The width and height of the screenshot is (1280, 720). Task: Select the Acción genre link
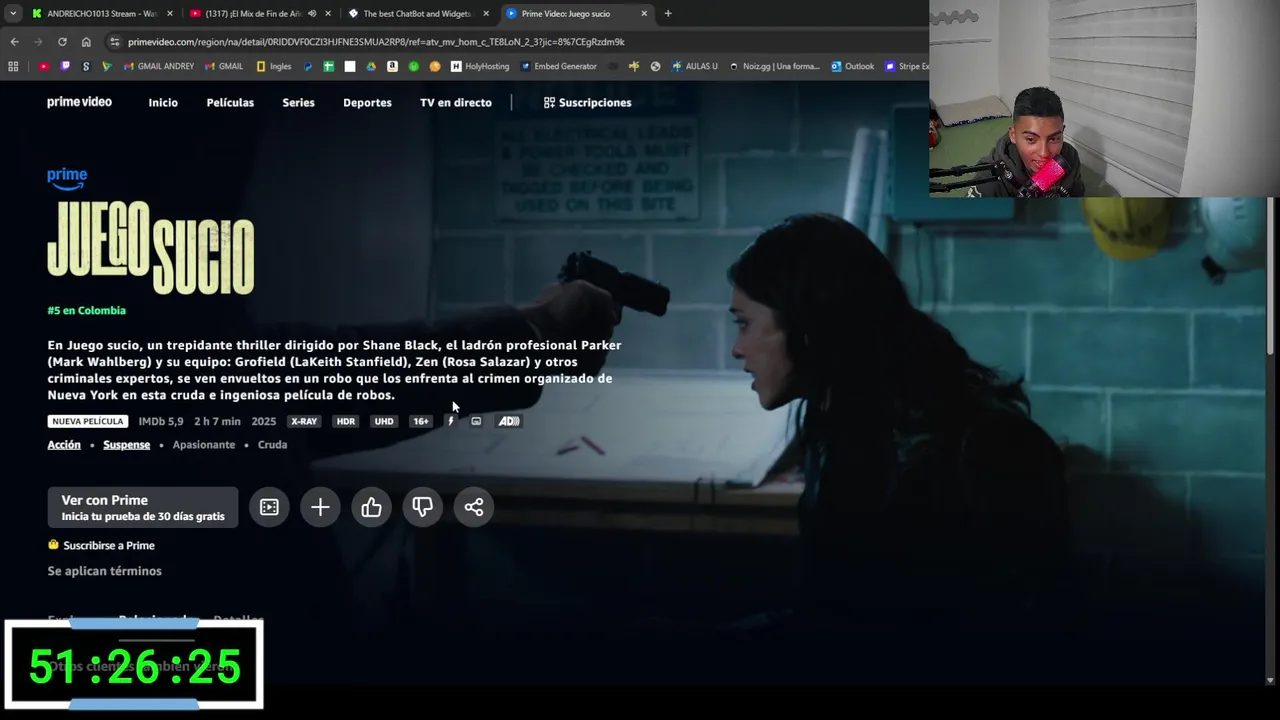point(64,444)
